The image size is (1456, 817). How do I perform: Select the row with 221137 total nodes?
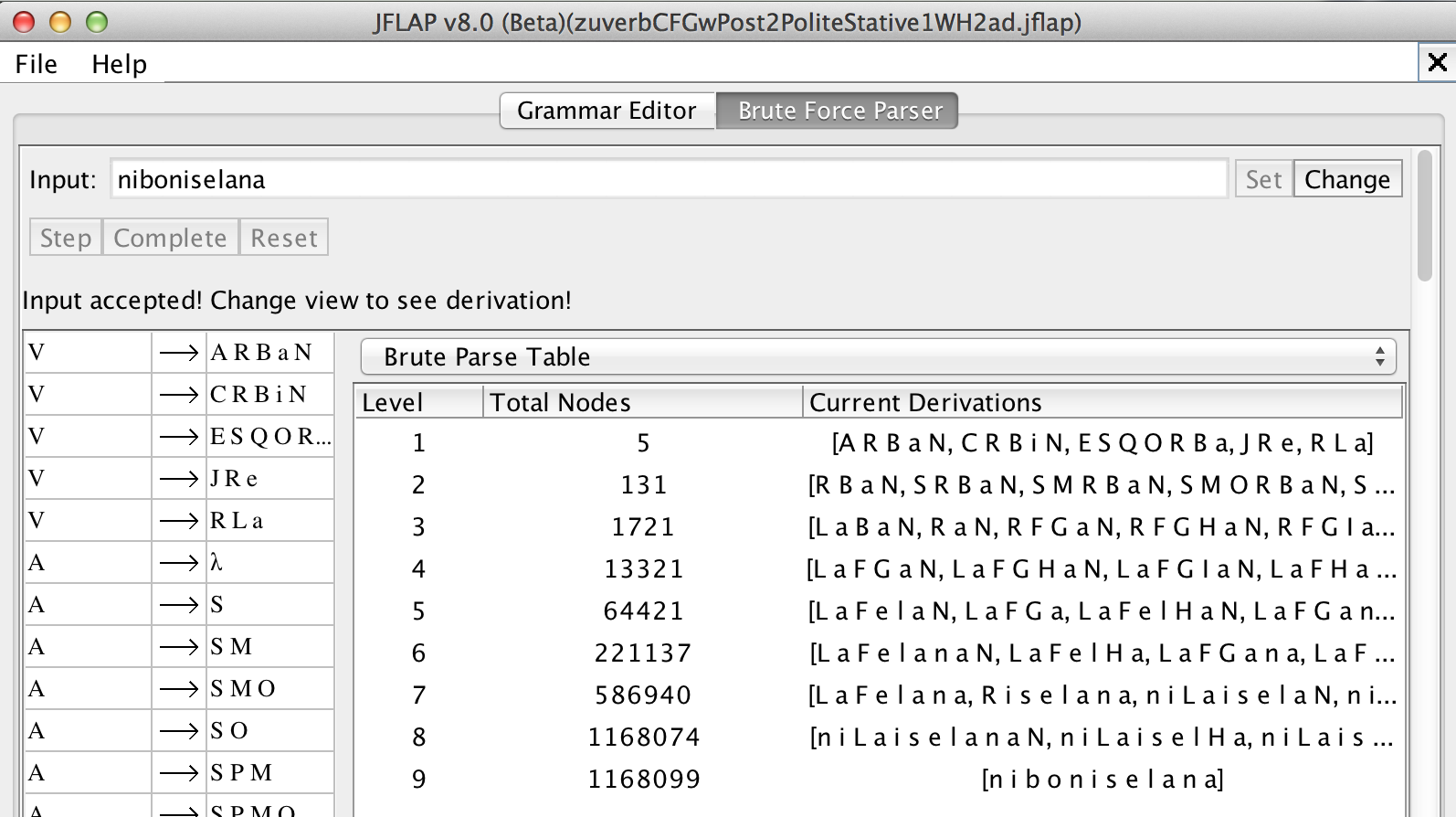tap(879, 653)
